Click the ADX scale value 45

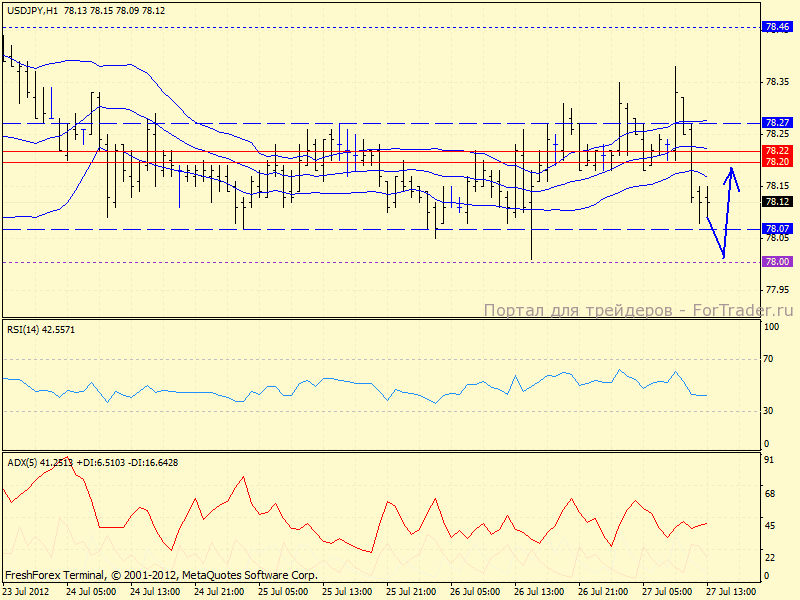pyautogui.click(x=769, y=526)
